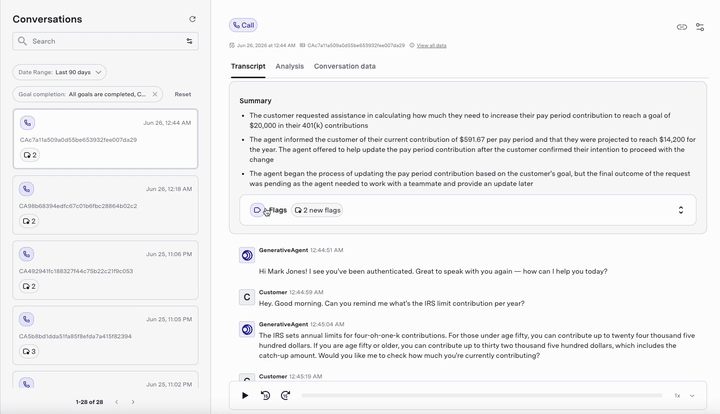Viewport: 720px width, 414px height.
Task: Click the search magnifier icon
Action: pyautogui.click(x=22, y=41)
